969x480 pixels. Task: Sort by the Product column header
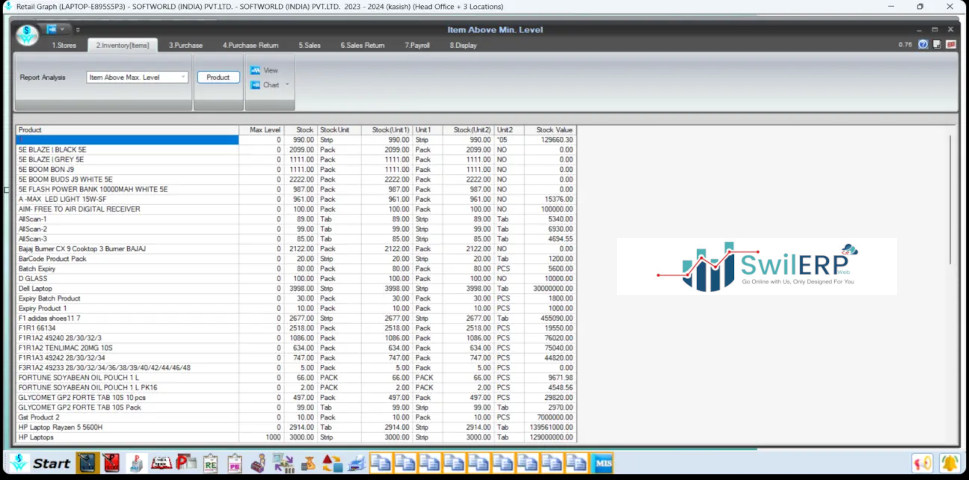pyautogui.click(x=127, y=130)
